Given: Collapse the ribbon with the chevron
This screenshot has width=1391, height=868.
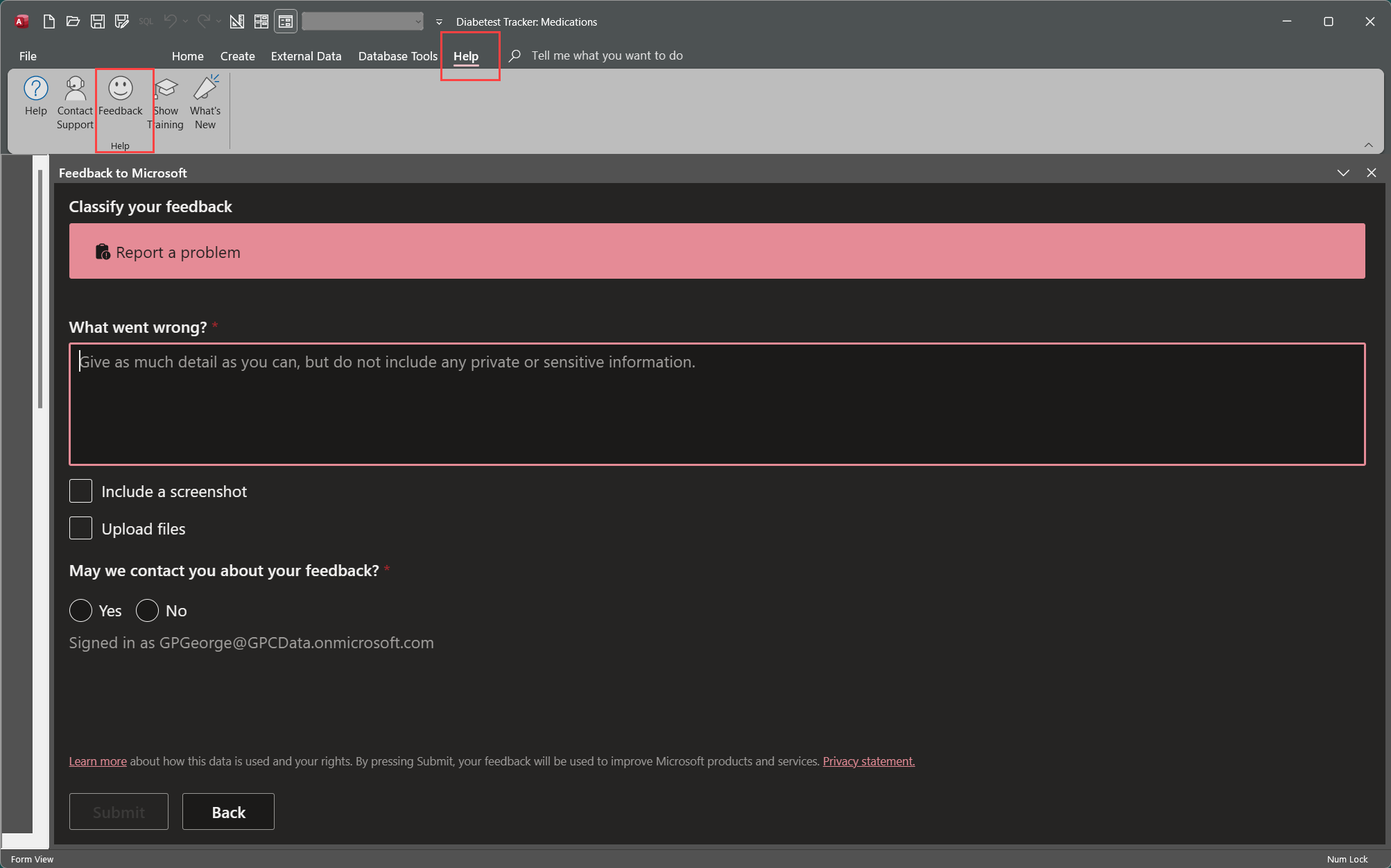Looking at the screenshot, I should click(x=1368, y=145).
